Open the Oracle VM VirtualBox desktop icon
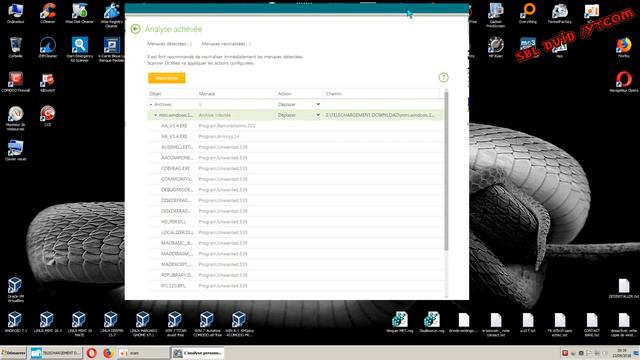The width and height of the screenshot is (640, 360). [16, 289]
